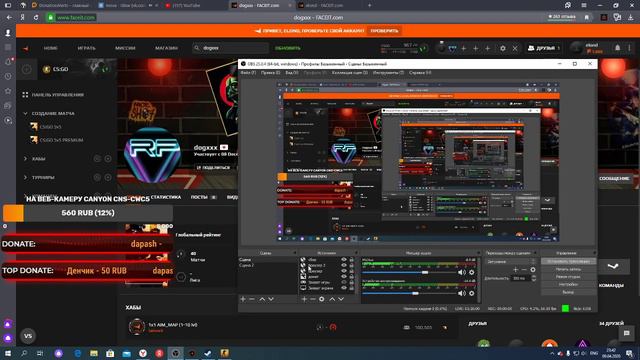The image size is (640, 360).
Task: Set the first mixer channel volume slider
Action: pyautogui.click(x=409, y=272)
